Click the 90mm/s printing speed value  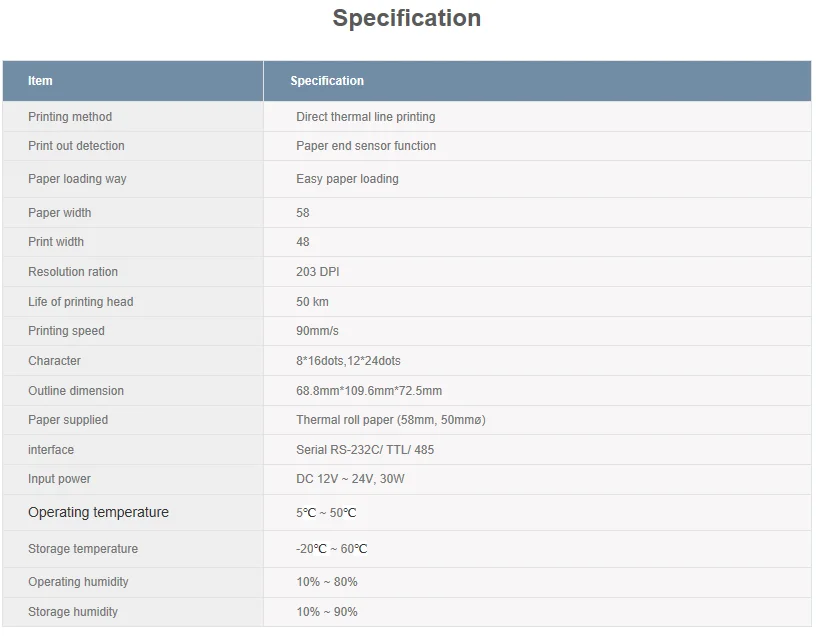coord(318,331)
